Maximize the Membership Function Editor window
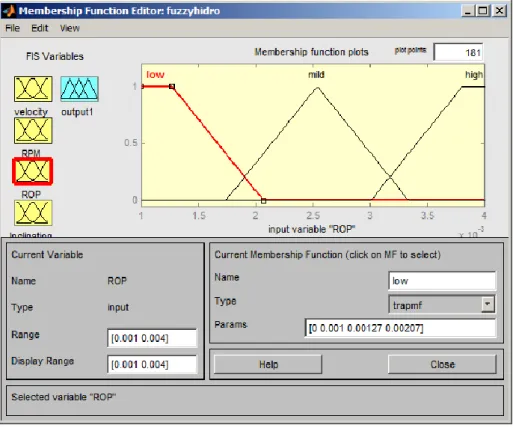This screenshot has height=428, width=513. [x=483, y=11]
